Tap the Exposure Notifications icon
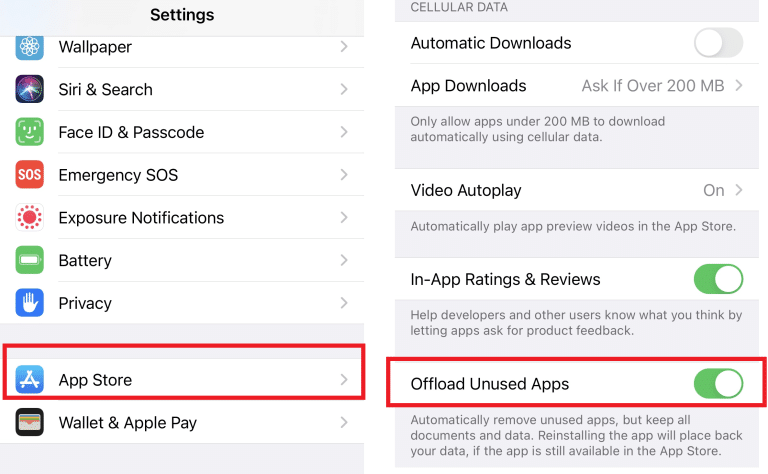This screenshot has height=474, width=768. [30, 217]
